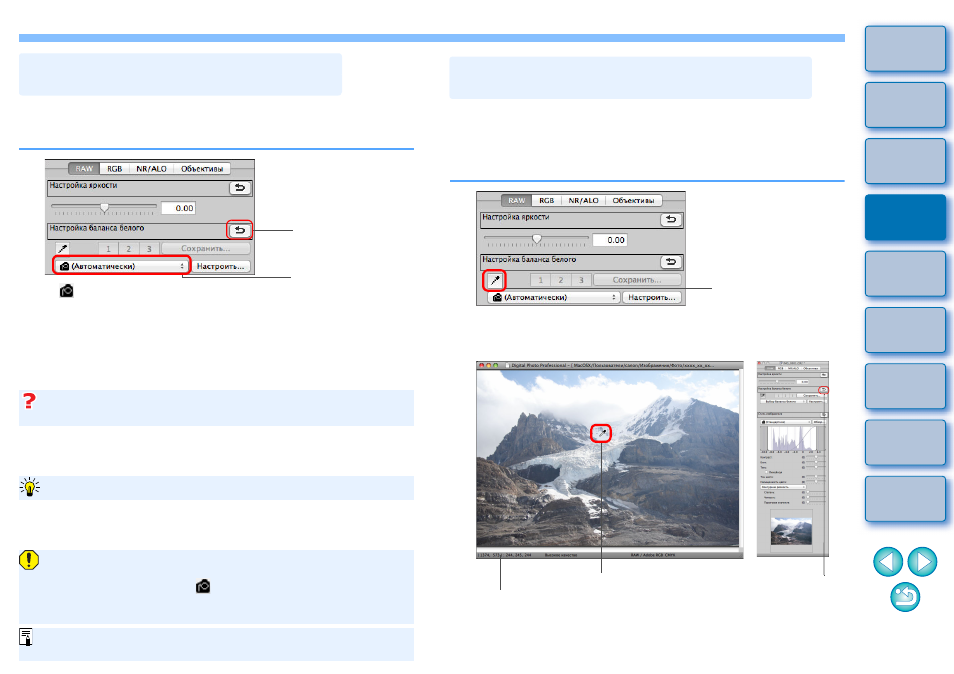This screenshot has height=674, width=954.
Task: Click the brightness slider in the left palette
Action: pyautogui.click(x=104, y=207)
